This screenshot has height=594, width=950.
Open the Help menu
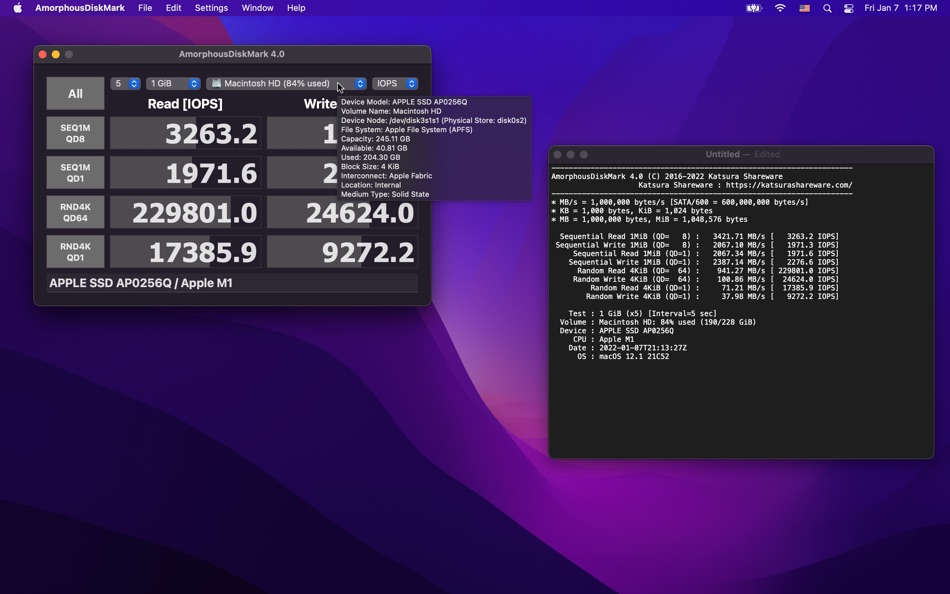coord(296,8)
